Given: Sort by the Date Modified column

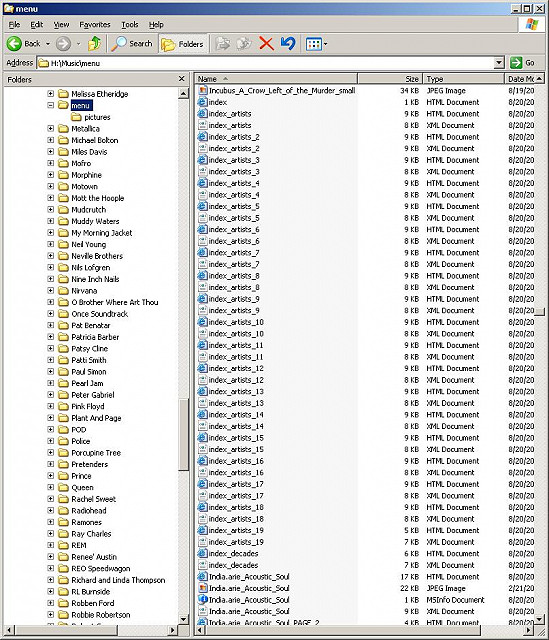Looking at the screenshot, I should pyautogui.click(x=520, y=79).
